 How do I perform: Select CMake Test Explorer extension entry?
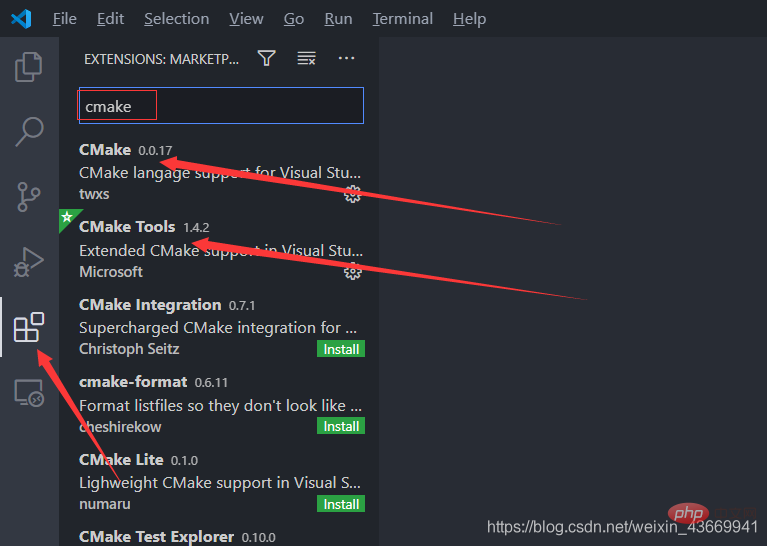pos(200,537)
